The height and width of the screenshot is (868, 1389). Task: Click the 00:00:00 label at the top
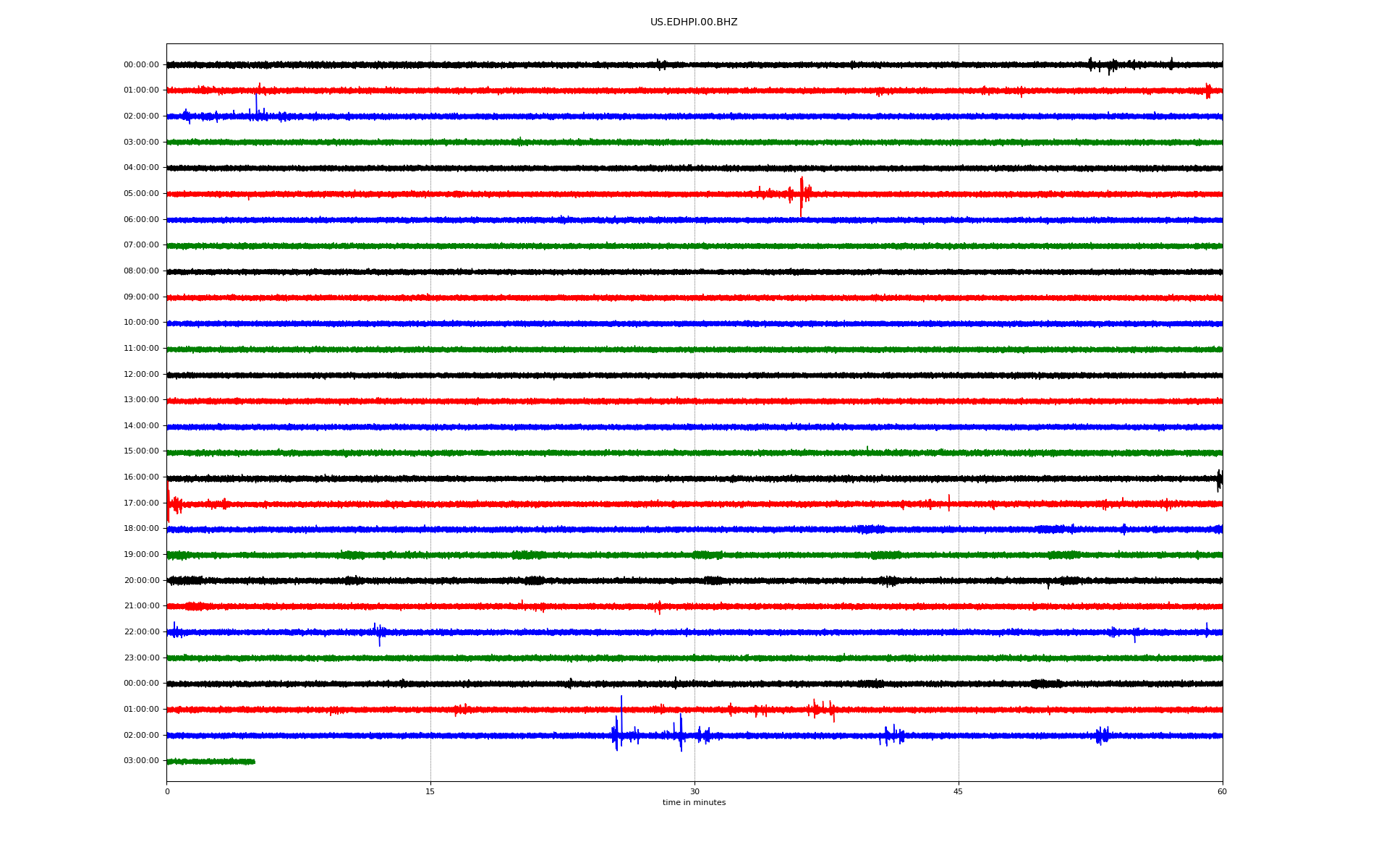(x=141, y=65)
